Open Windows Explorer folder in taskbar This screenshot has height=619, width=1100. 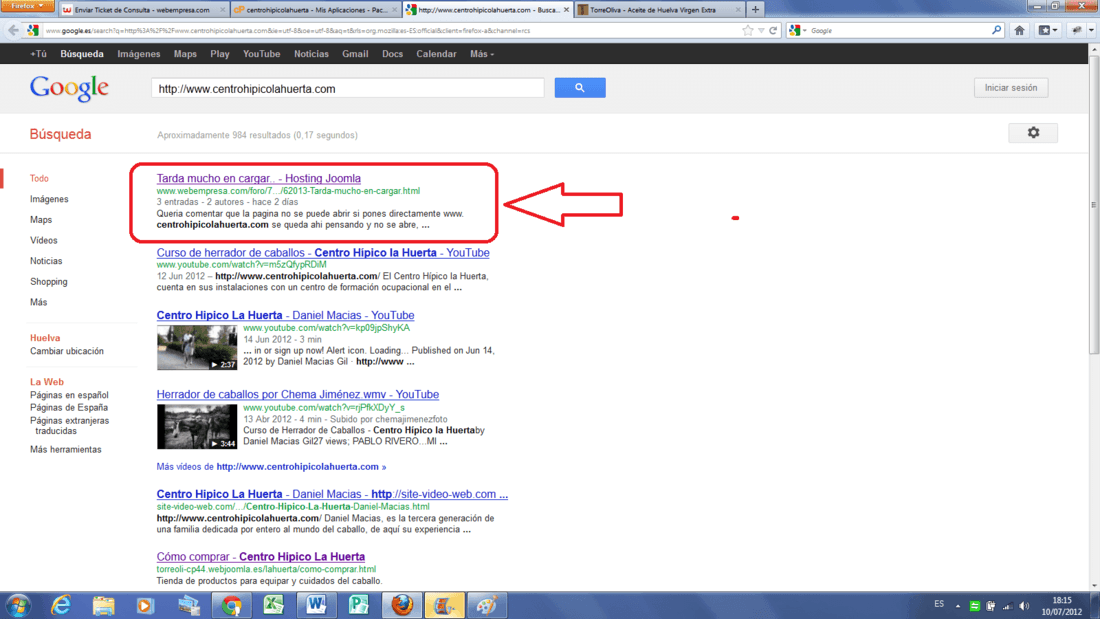click(x=103, y=605)
